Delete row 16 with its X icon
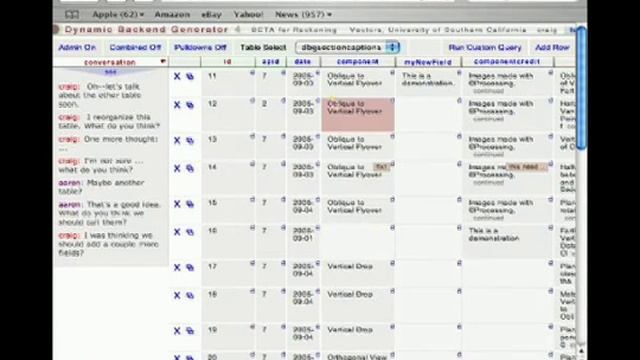 [x=177, y=232]
